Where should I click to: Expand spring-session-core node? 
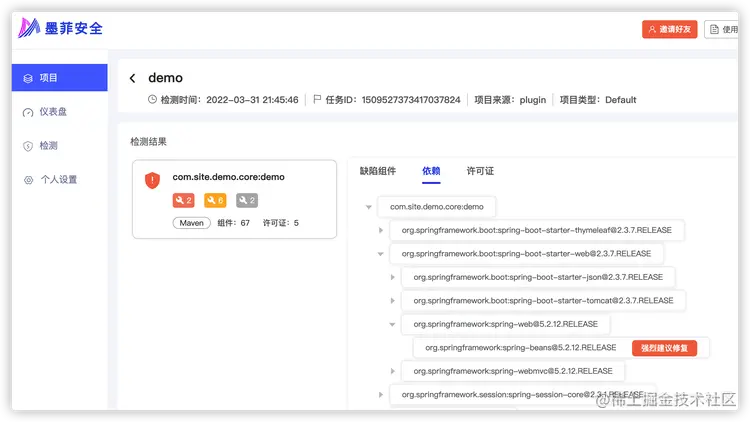[x=381, y=395]
